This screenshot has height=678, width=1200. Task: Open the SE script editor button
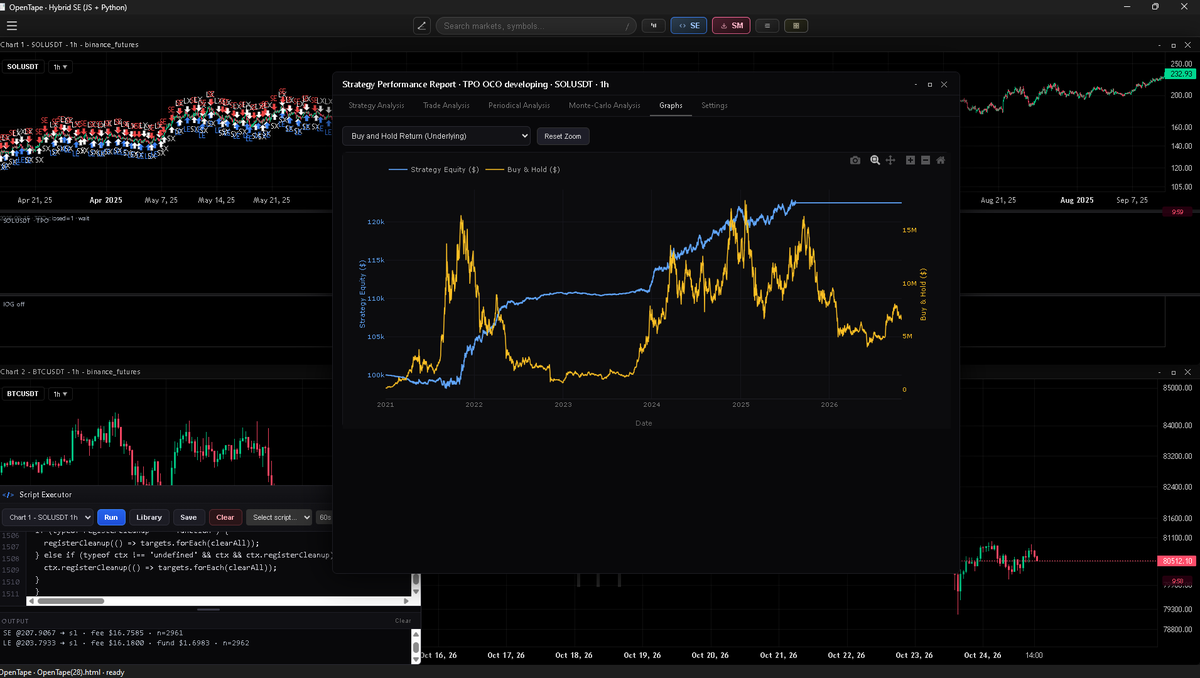pos(688,25)
